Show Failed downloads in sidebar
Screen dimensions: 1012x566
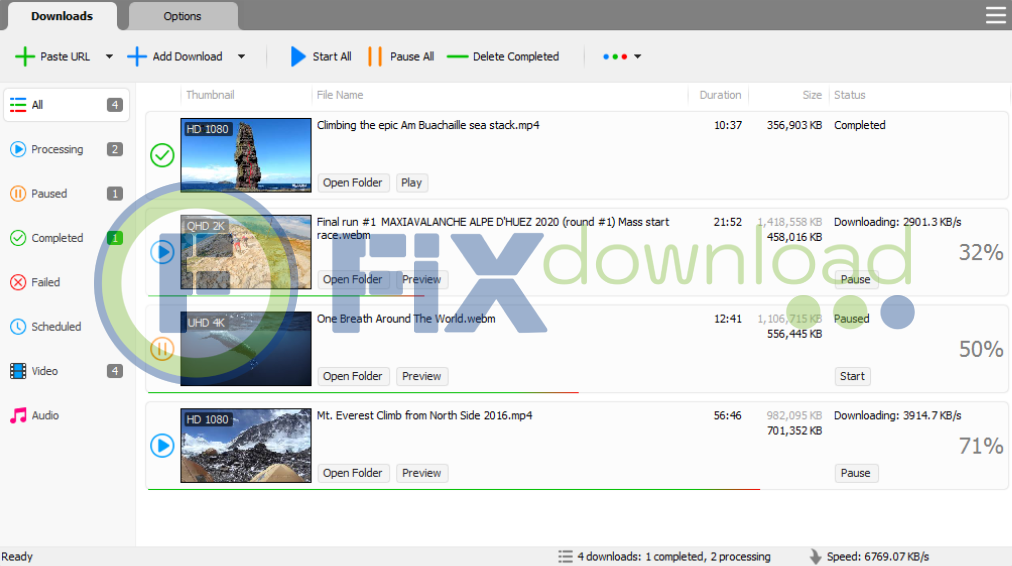[x=45, y=282]
